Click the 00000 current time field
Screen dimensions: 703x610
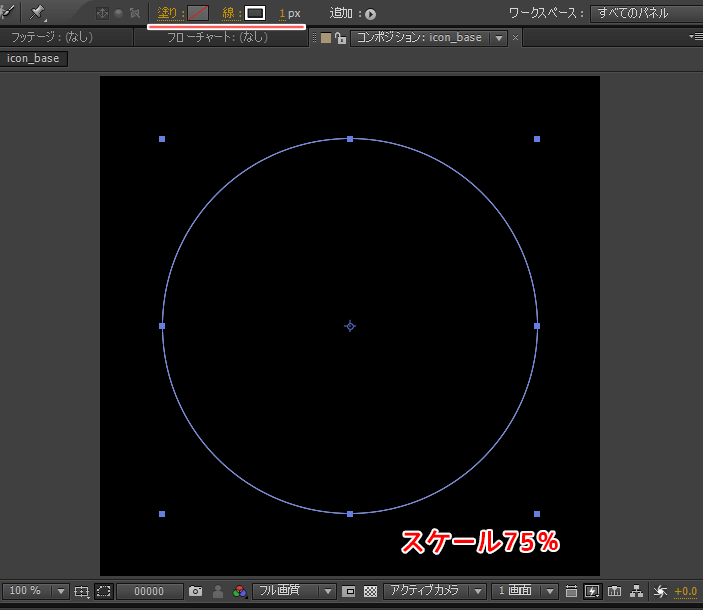(149, 591)
